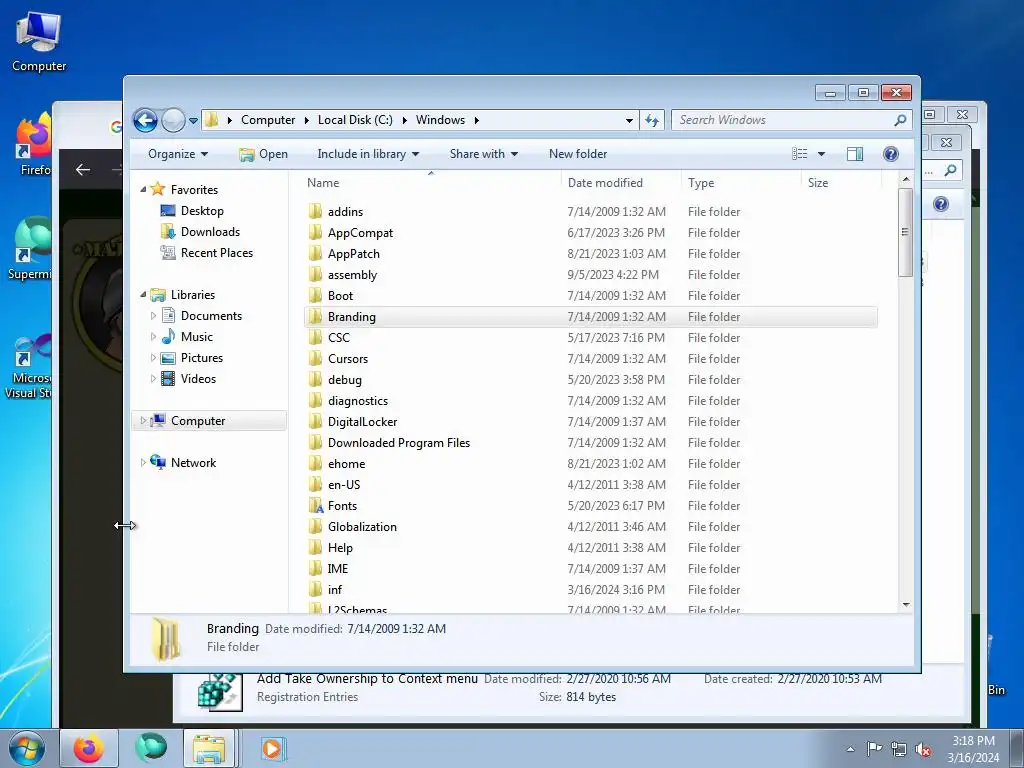Click the scrollbar up arrow

coord(905,179)
